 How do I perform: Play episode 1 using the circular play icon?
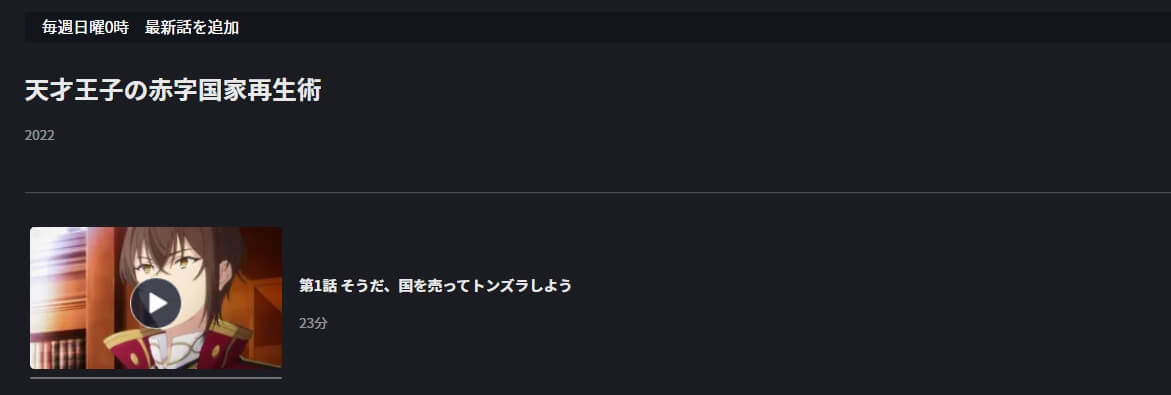pos(155,303)
